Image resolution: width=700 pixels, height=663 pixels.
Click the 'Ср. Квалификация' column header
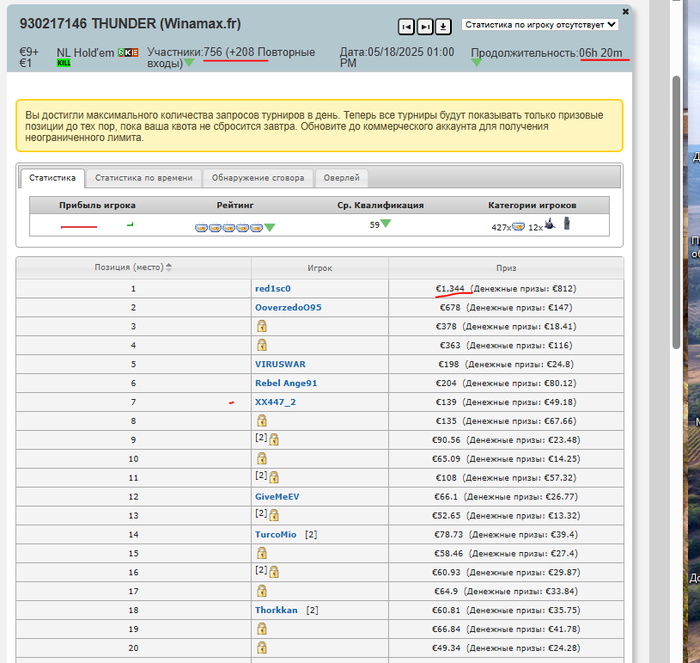pyautogui.click(x=380, y=205)
